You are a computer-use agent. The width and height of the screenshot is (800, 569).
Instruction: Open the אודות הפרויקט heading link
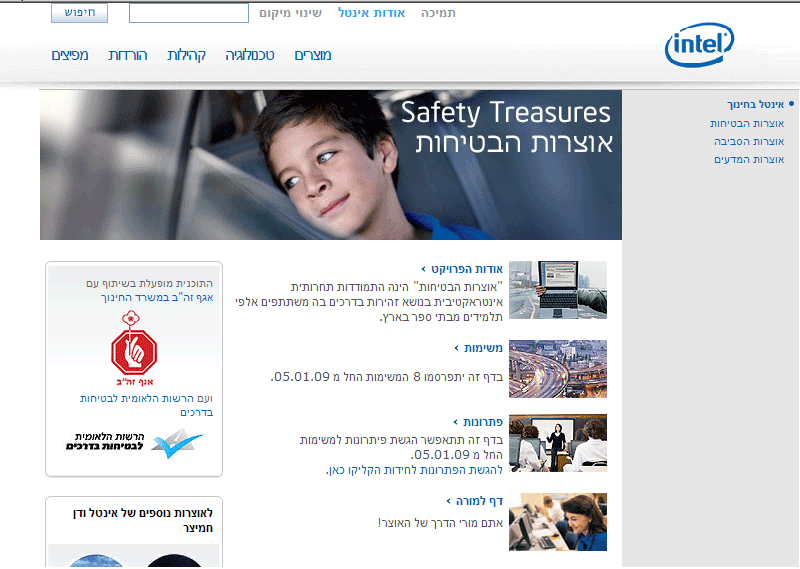[x=467, y=269]
